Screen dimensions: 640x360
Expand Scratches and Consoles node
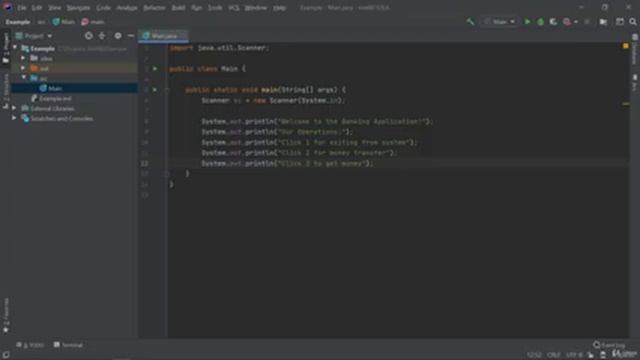[14, 118]
